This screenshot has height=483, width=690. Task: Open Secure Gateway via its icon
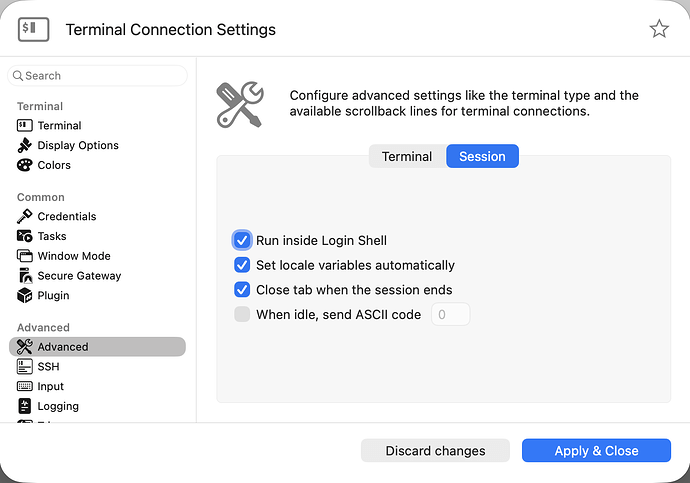(x=25, y=276)
